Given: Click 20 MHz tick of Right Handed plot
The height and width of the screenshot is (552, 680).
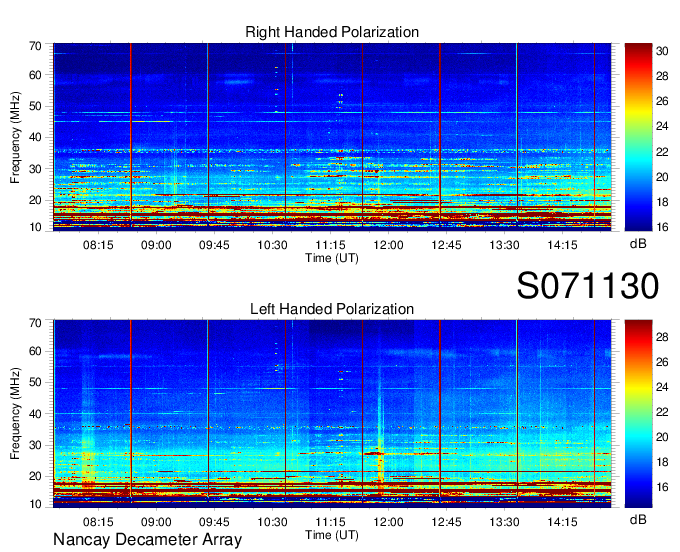Looking at the screenshot, I should [35, 200].
